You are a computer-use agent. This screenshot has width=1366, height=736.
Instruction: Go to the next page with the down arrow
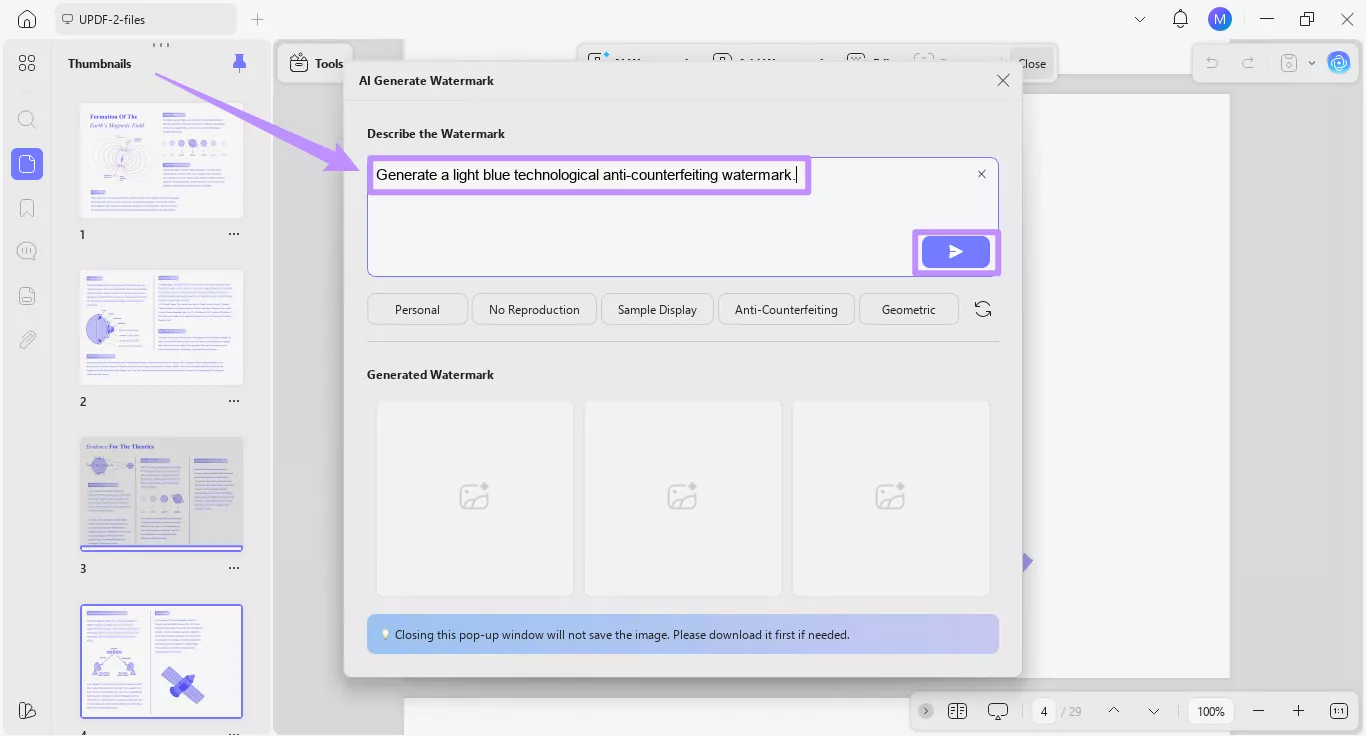(x=1154, y=711)
